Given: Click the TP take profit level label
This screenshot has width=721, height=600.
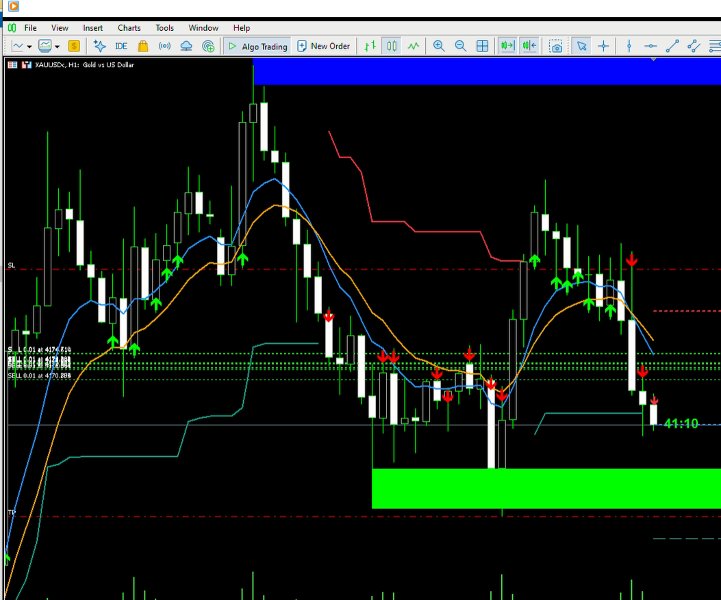Looking at the screenshot, I should tap(12, 512).
